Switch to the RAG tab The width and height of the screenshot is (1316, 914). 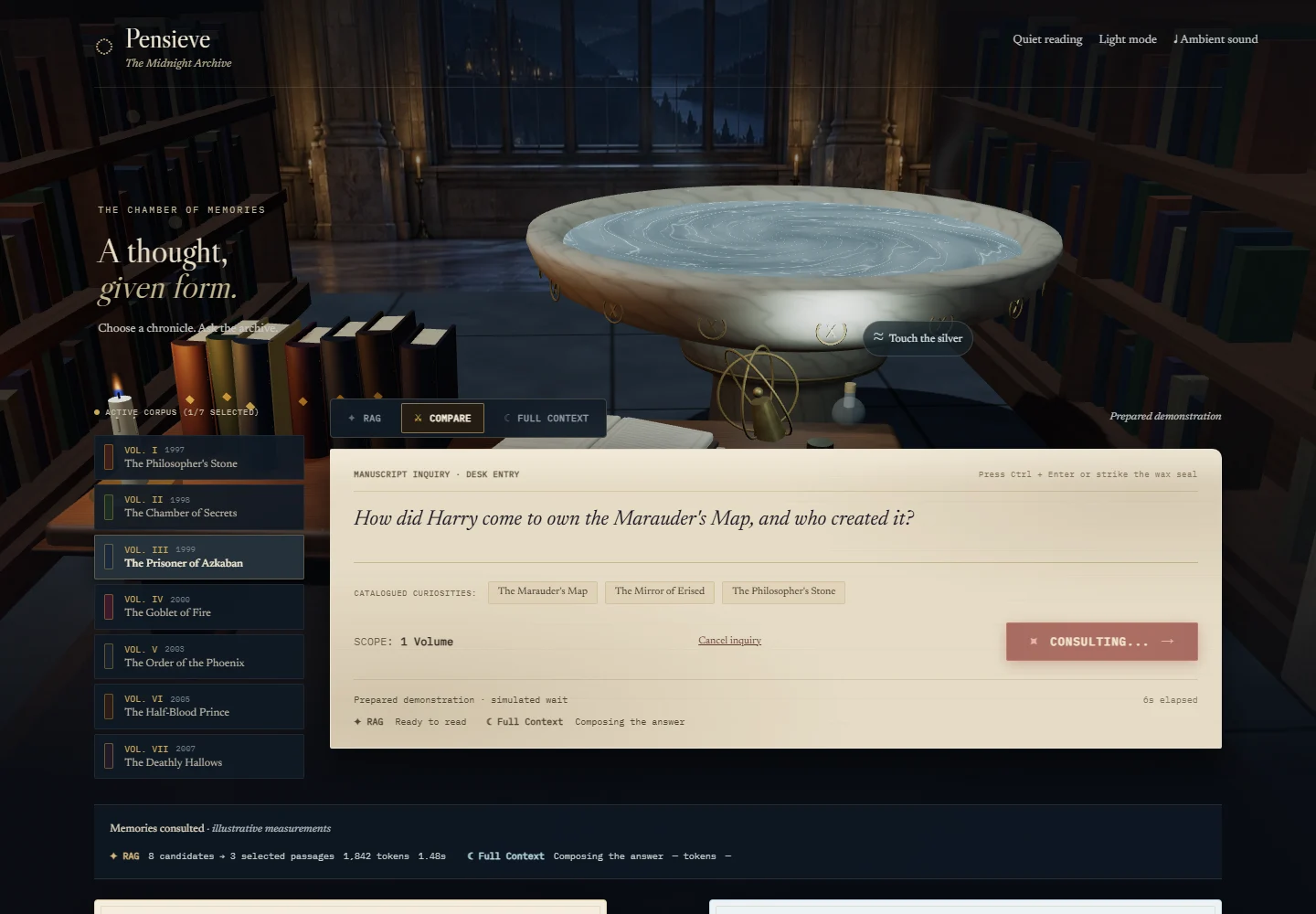(365, 418)
